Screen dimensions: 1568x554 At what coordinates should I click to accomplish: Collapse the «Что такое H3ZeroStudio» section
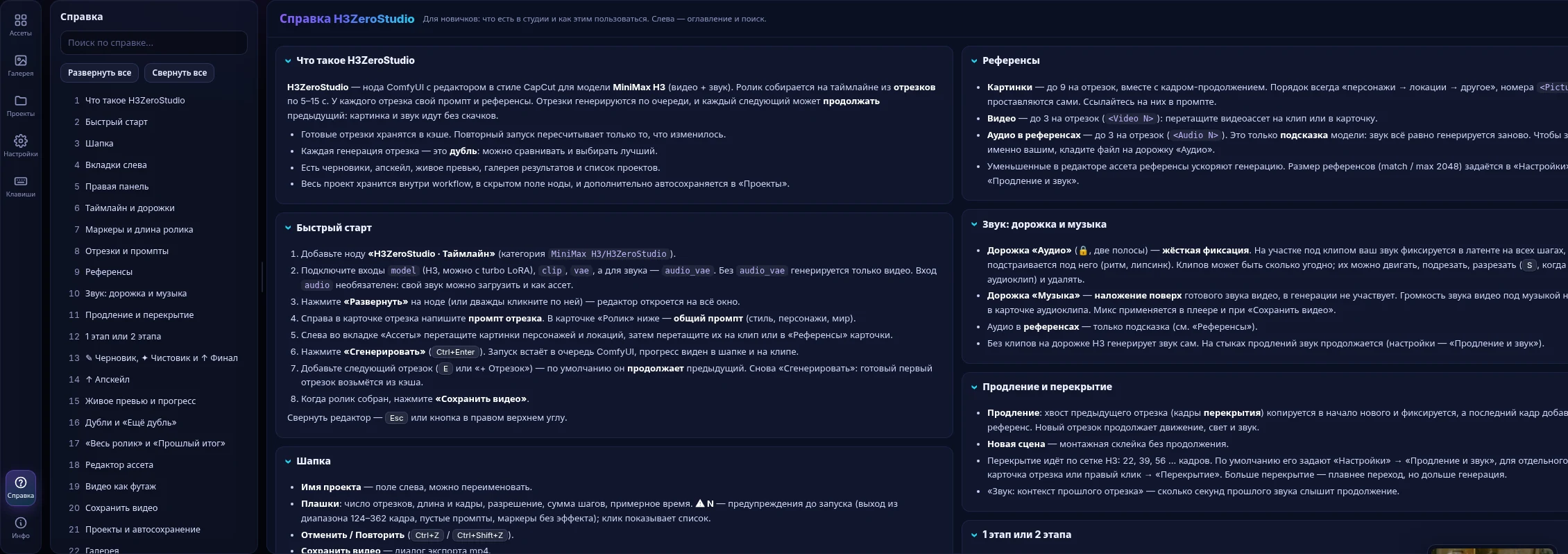coord(288,61)
